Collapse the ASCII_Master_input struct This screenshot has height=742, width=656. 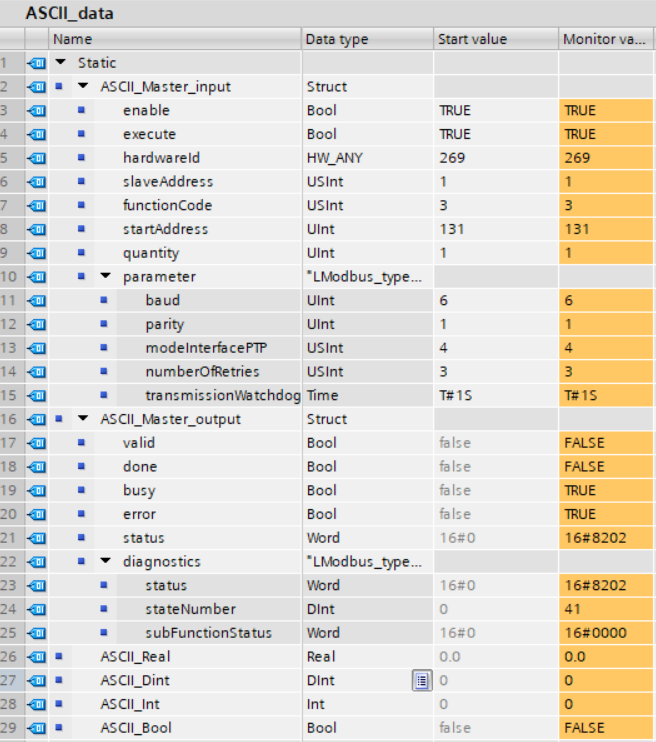83,87
